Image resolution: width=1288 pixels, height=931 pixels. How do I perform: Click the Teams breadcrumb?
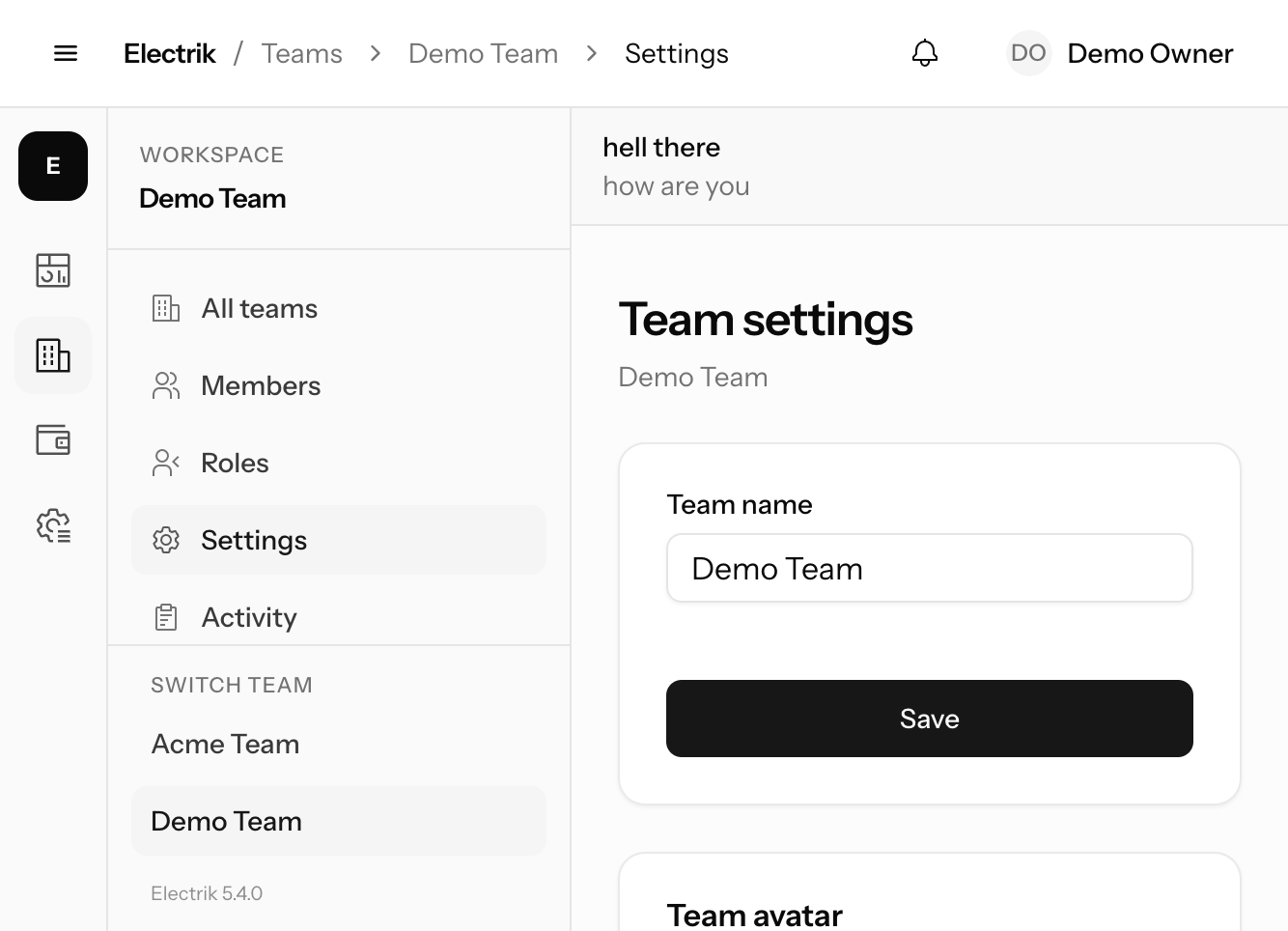(x=301, y=53)
